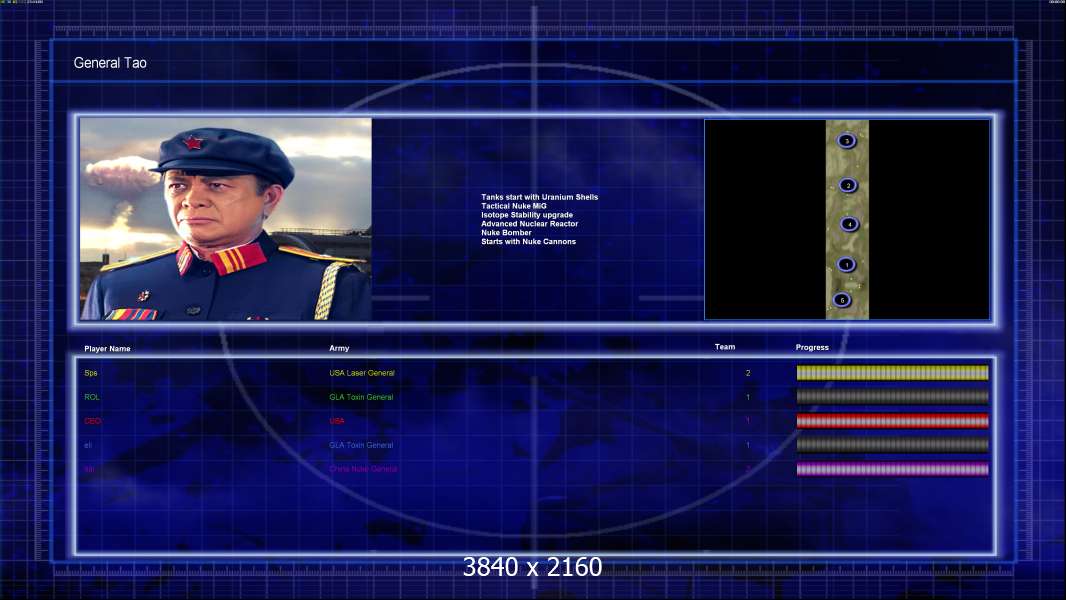Click the Player Name column header
This screenshot has width=1066, height=600.
[x=107, y=349]
